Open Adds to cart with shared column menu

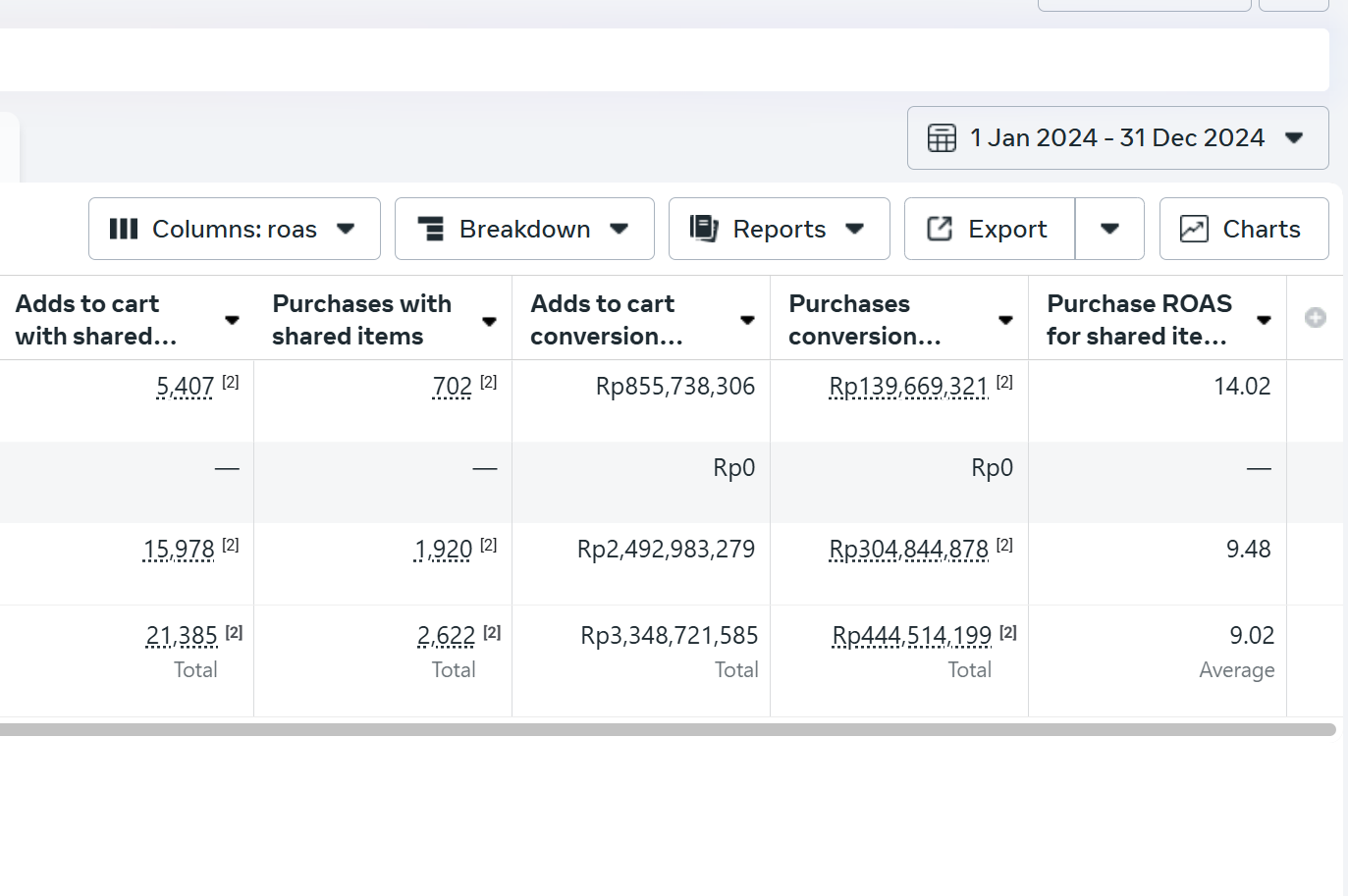tap(232, 320)
